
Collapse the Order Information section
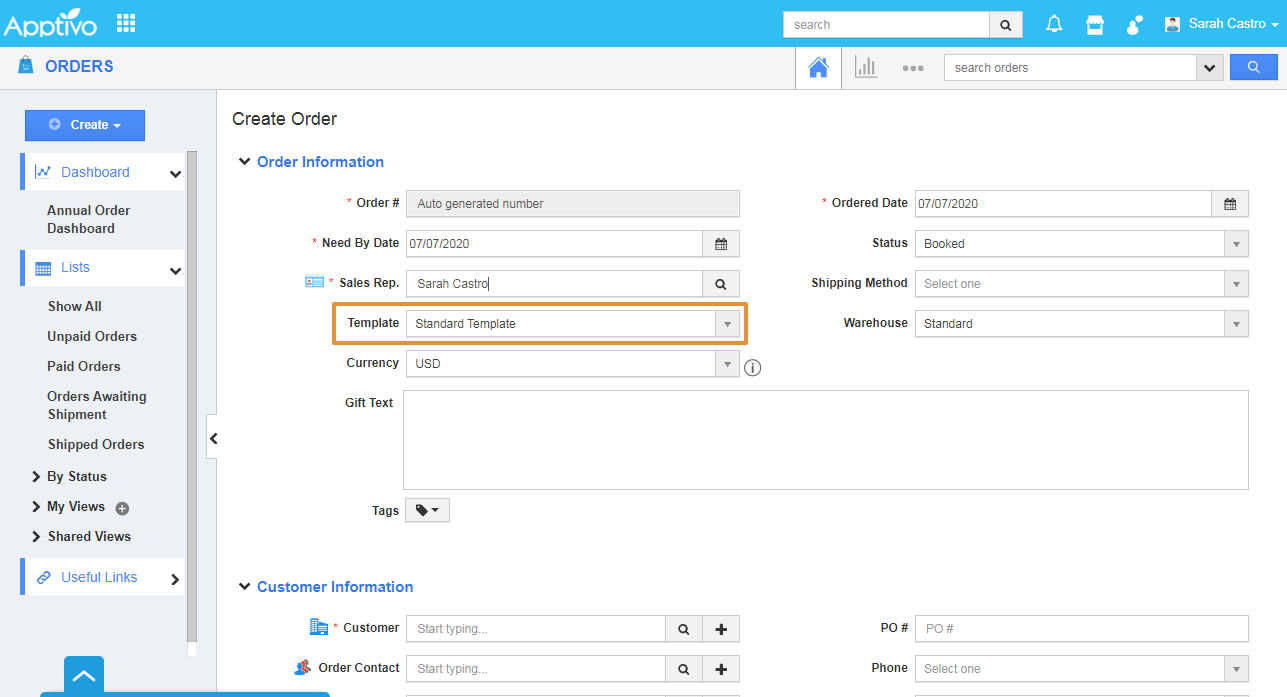pos(244,162)
